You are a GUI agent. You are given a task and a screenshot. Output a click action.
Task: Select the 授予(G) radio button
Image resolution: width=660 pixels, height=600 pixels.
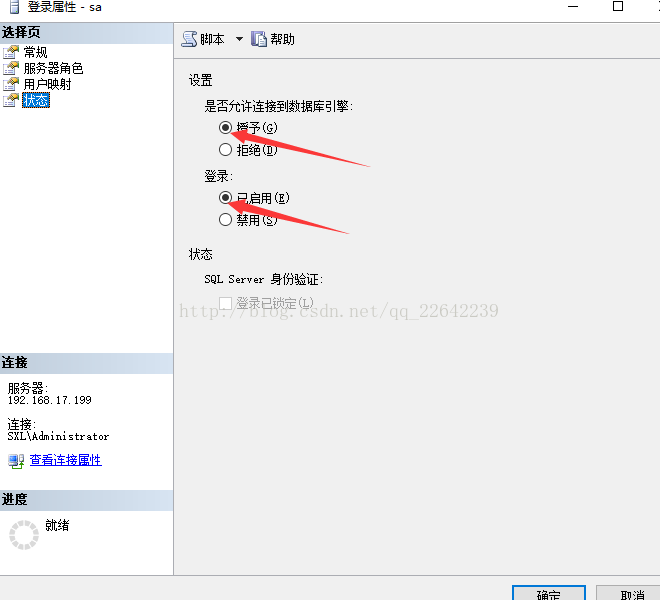[x=226, y=127]
